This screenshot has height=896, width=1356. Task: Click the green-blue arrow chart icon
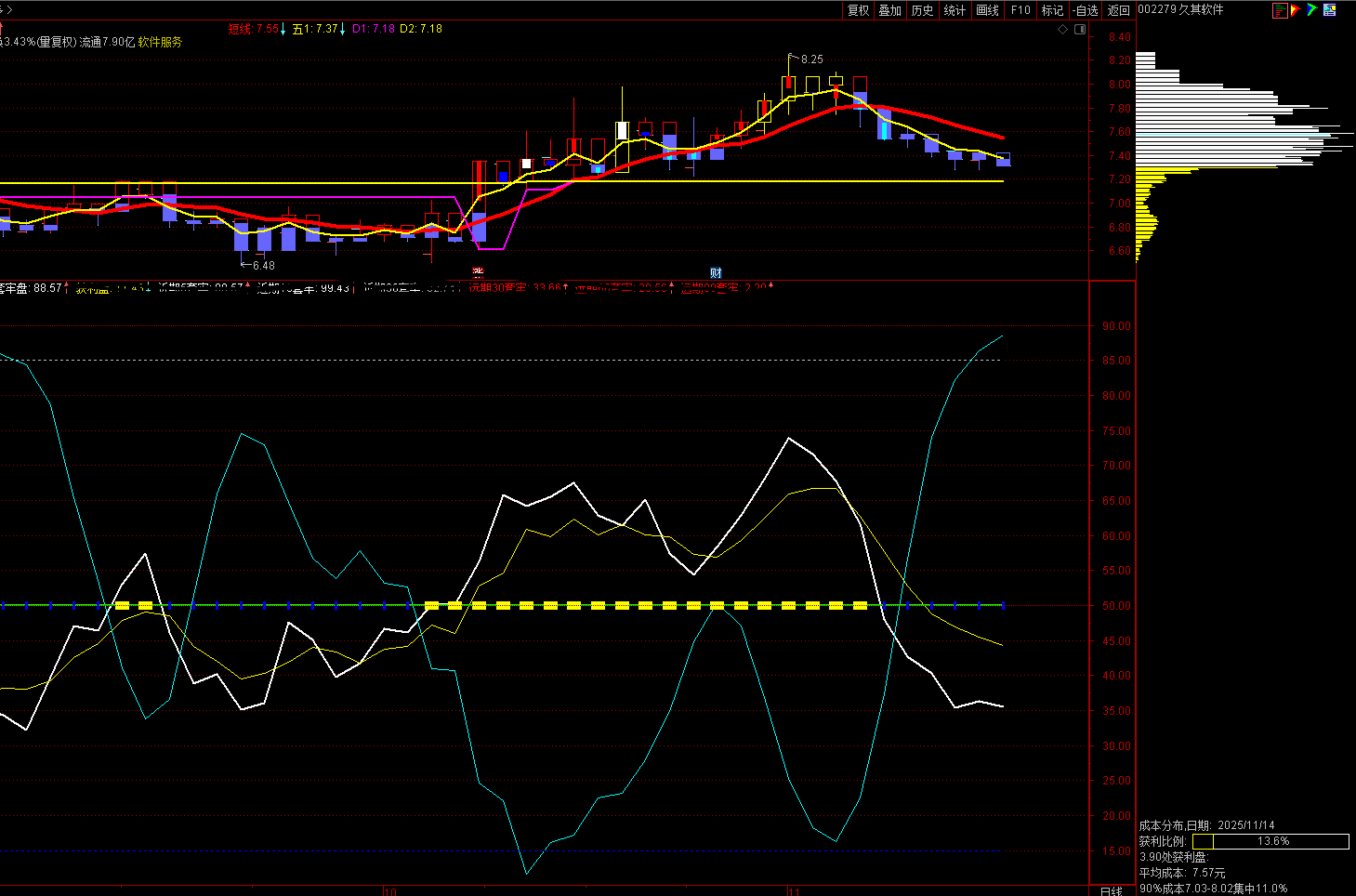[1312, 9]
